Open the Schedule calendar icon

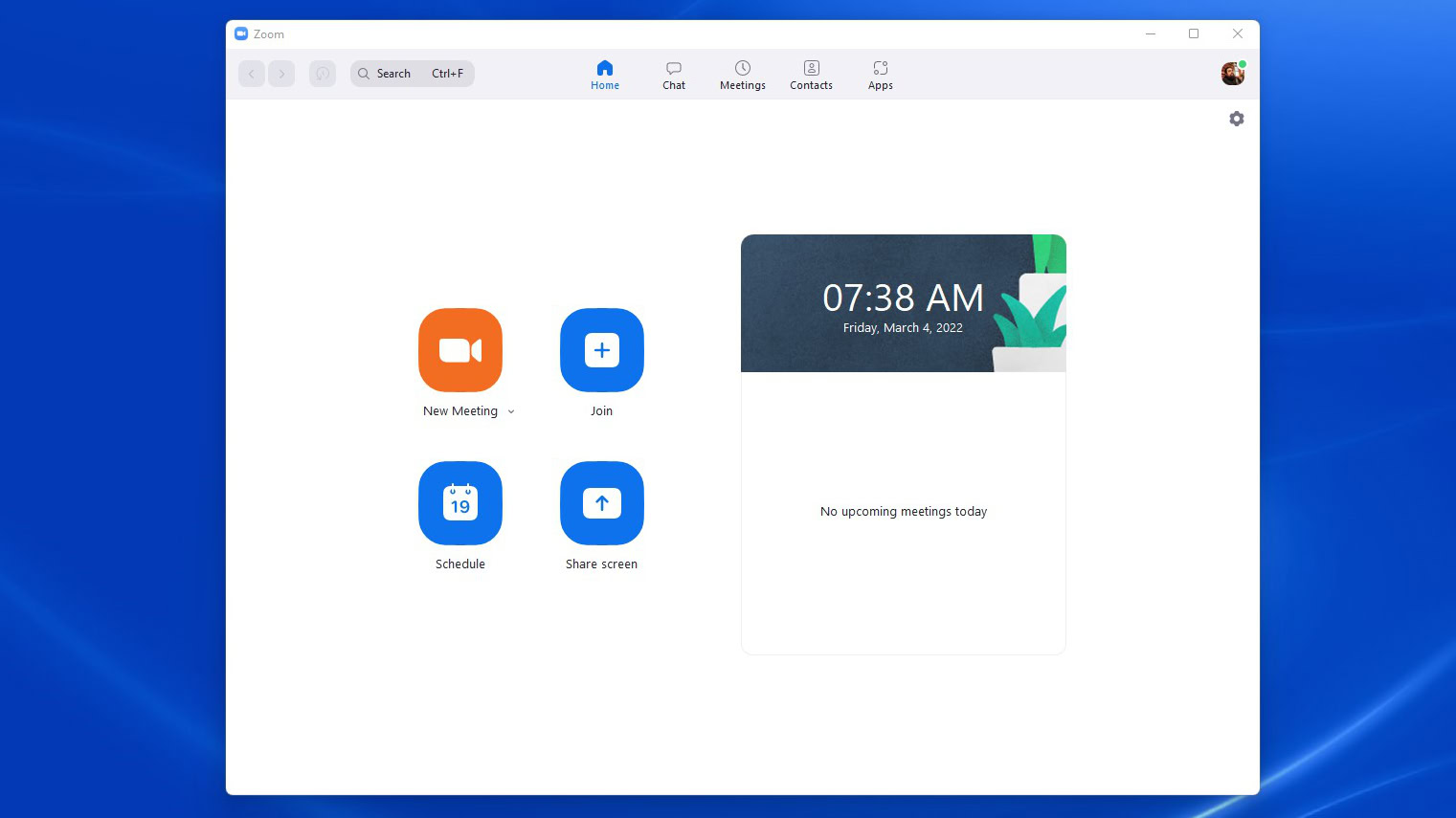coord(460,503)
